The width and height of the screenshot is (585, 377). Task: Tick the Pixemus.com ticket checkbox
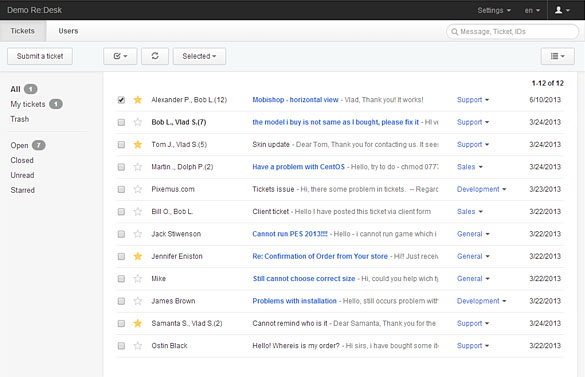[x=121, y=189]
